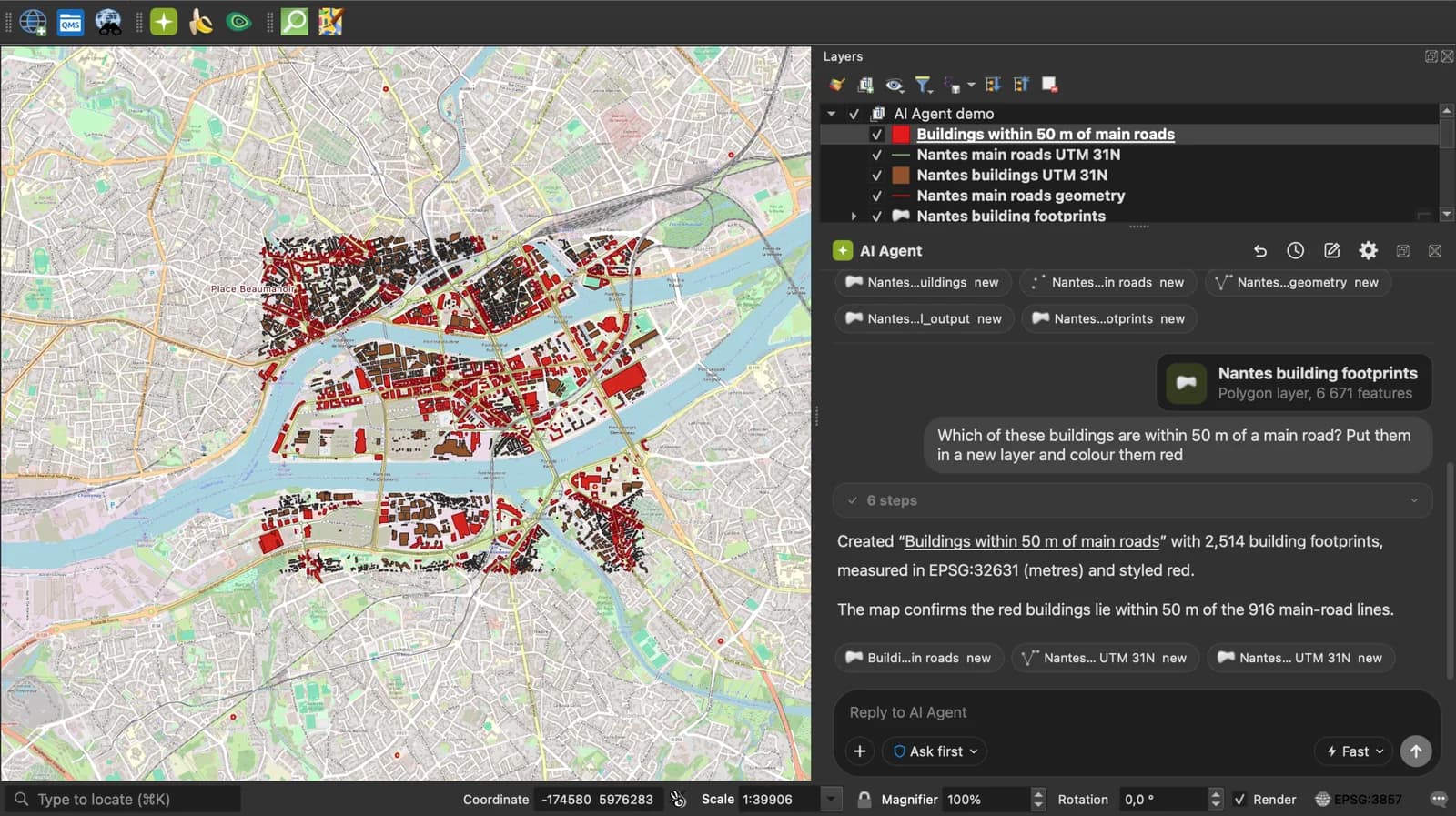Click the Nantes...uildings new layer chip

pyautogui.click(x=924, y=283)
